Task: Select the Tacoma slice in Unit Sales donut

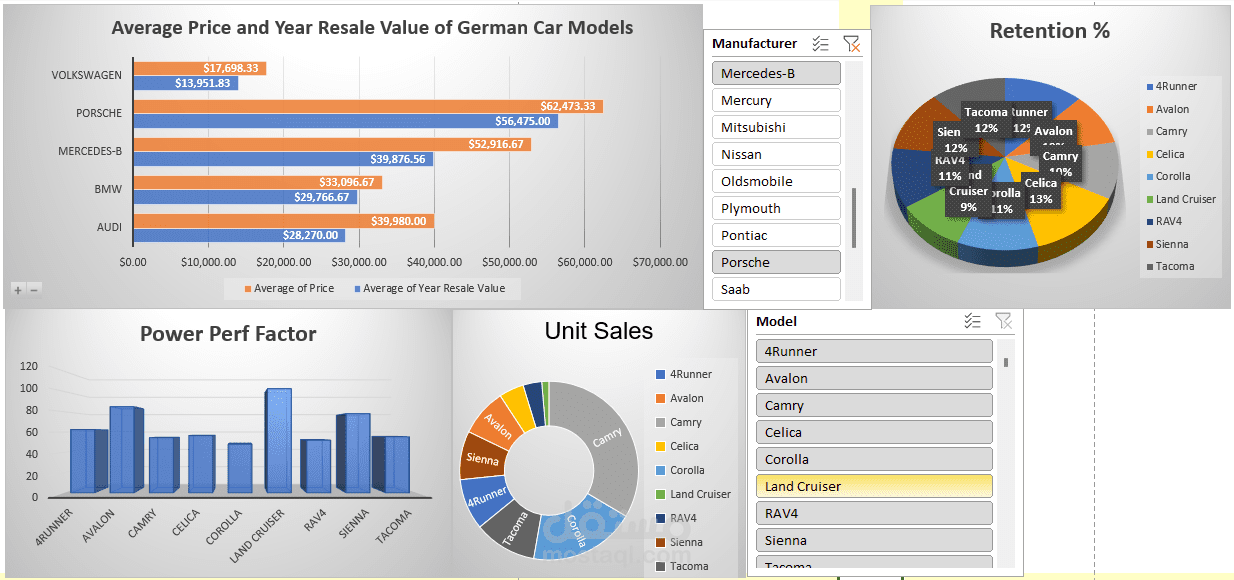Action: tap(514, 530)
